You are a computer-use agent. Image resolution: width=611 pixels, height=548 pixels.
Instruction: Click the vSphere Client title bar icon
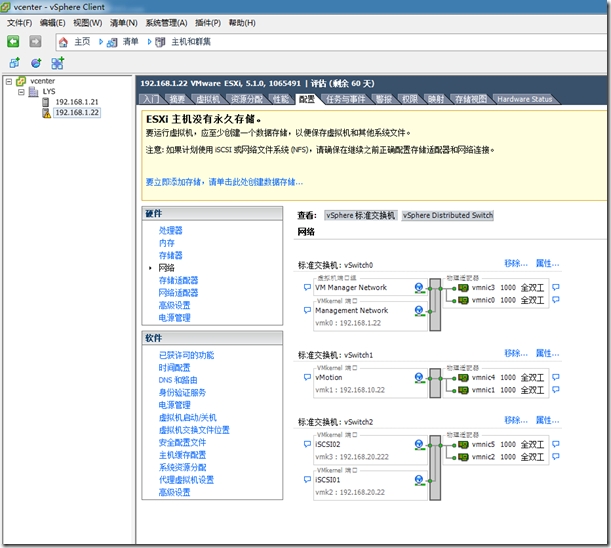pos(5,7)
